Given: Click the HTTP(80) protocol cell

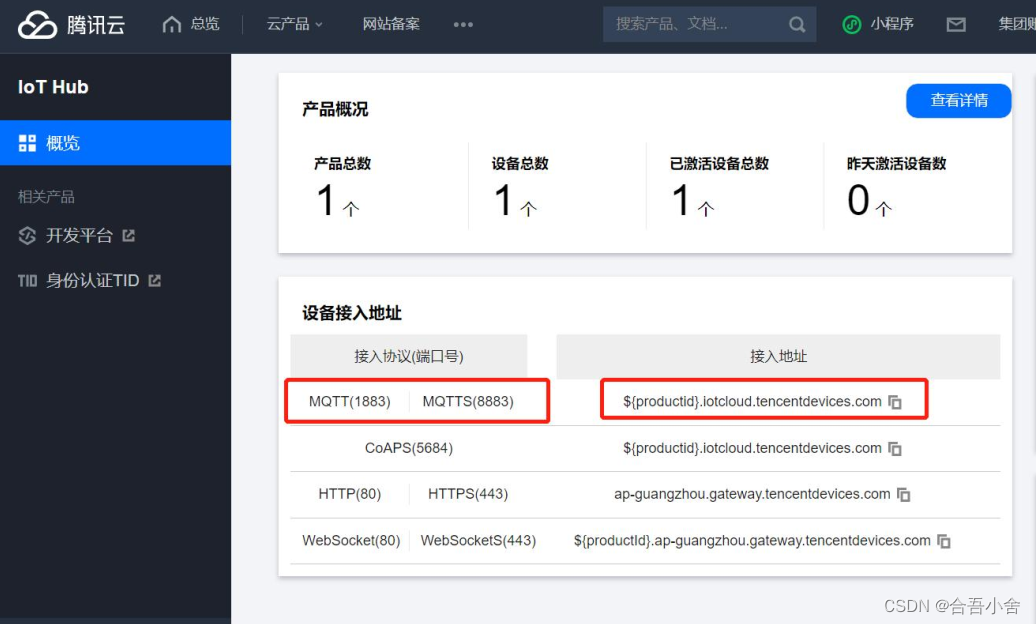Looking at the screenshot, I should [350, 494].
